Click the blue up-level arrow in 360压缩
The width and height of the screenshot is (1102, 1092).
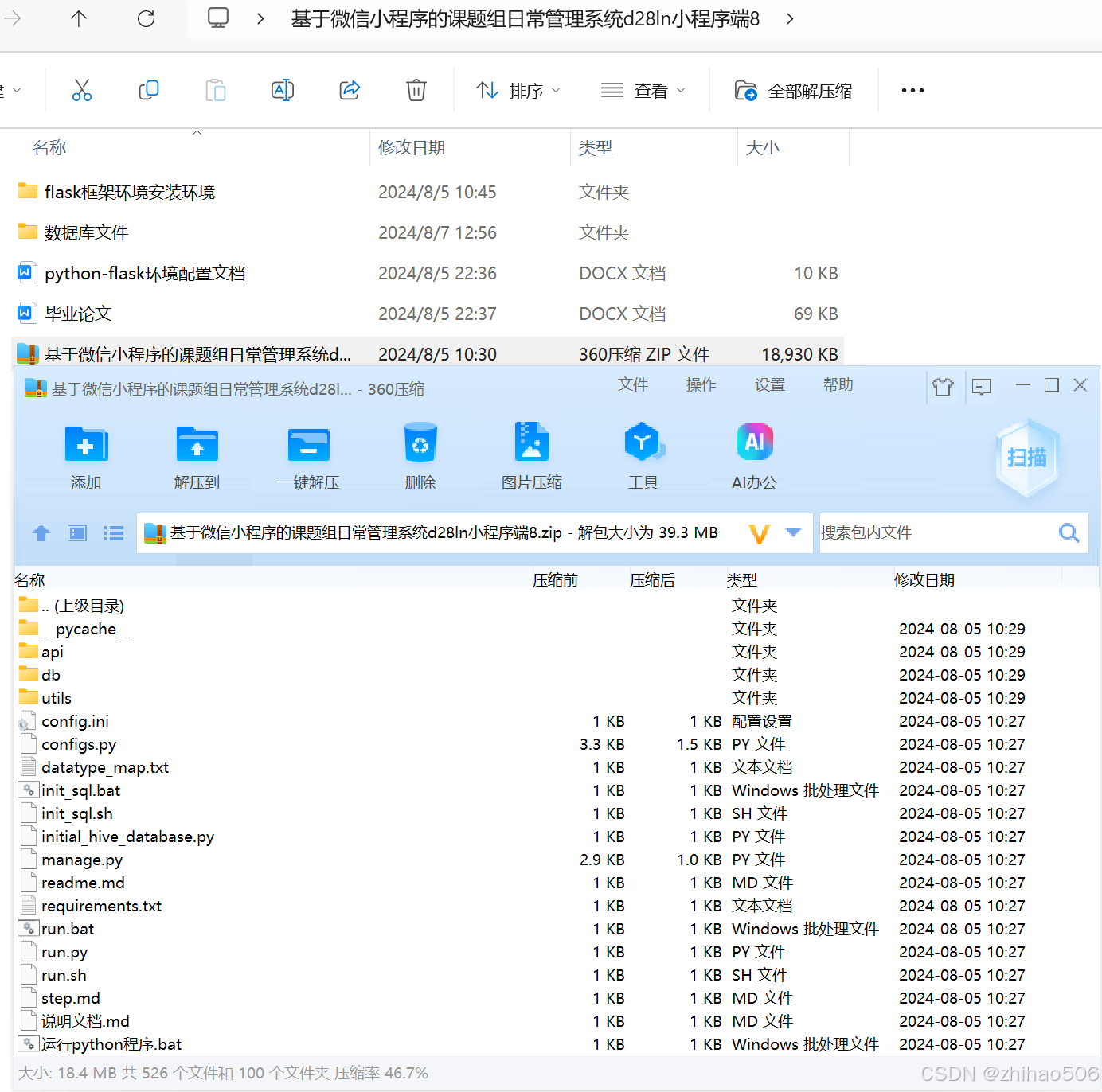pos(41,533)
